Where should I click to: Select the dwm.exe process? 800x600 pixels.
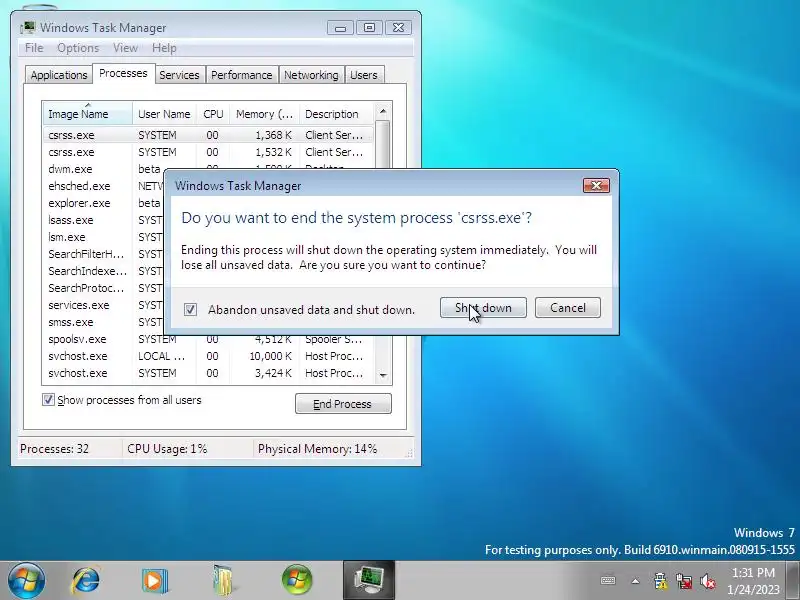click(x=104, y=169)
